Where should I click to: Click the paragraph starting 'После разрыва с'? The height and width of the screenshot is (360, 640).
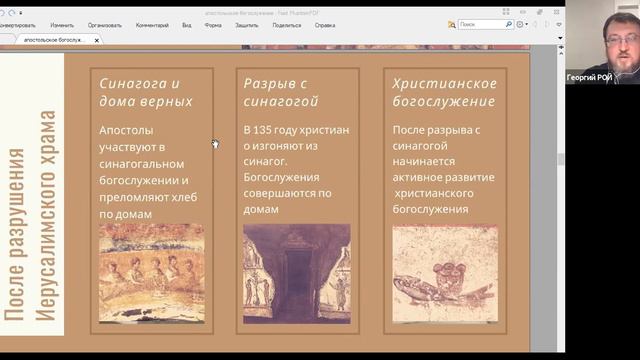click(444, 169)
